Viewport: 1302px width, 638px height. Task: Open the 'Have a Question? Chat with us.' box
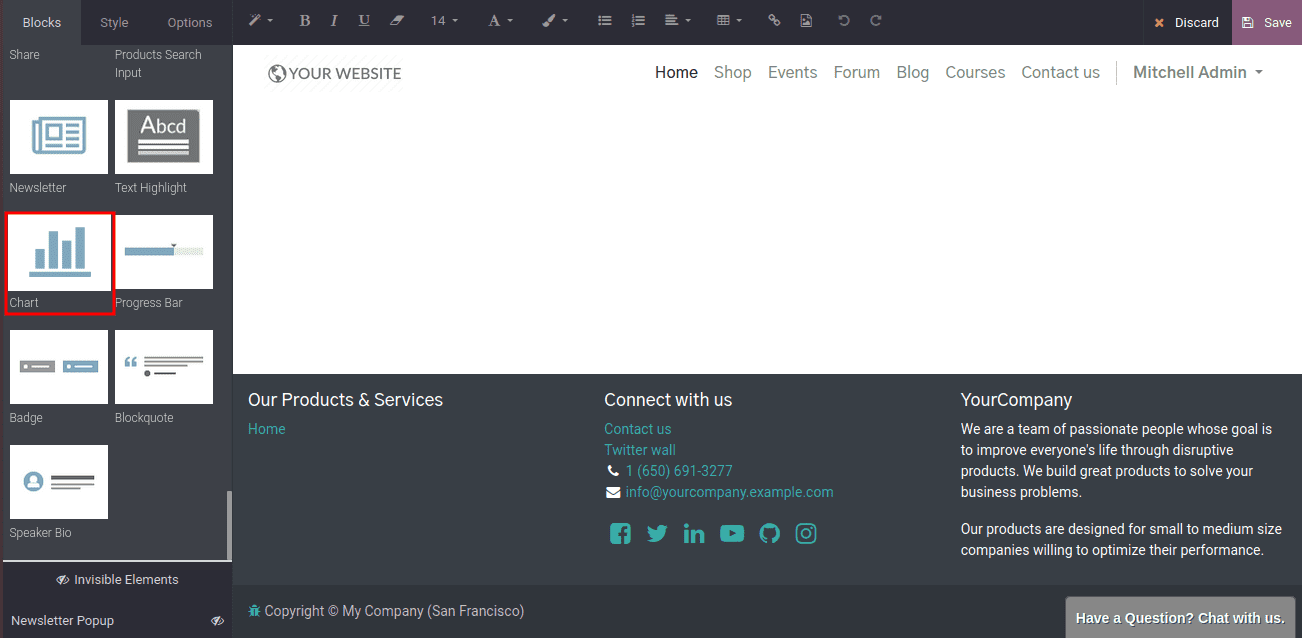pos(1180,618)
